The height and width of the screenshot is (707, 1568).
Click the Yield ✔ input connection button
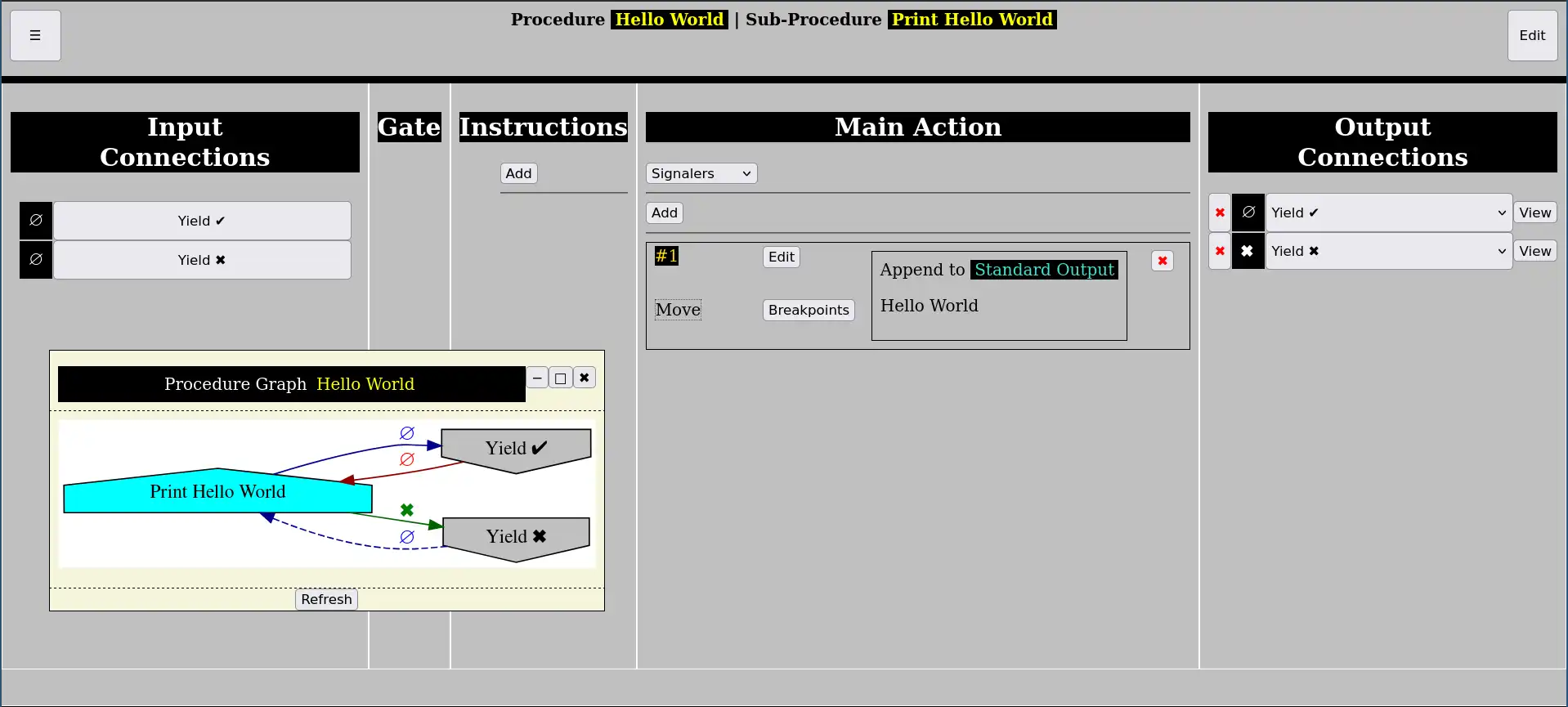pos(202,221)
